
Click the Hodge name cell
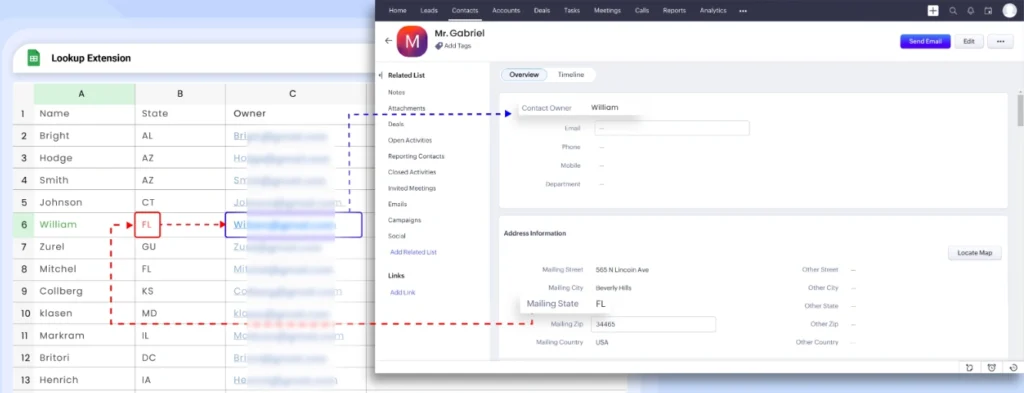pyautogui.click(x=84, y=158)
